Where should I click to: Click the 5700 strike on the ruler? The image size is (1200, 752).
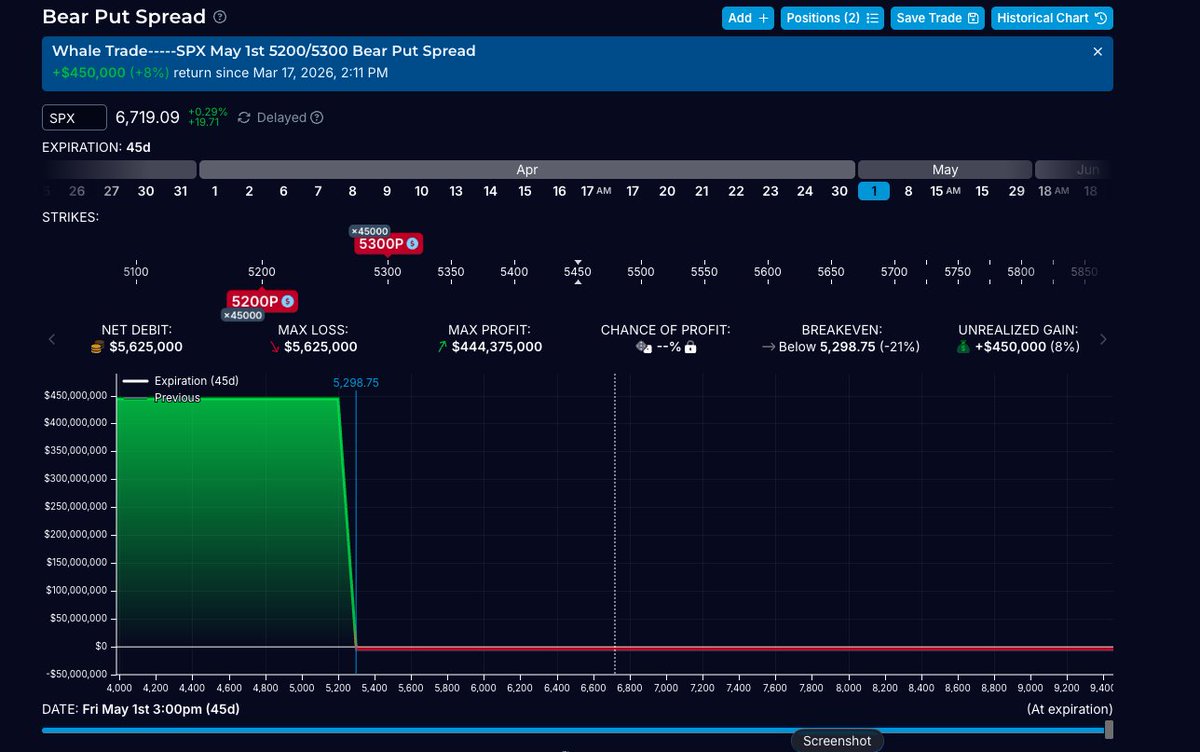pyautogui.click(x=894, y=272)
